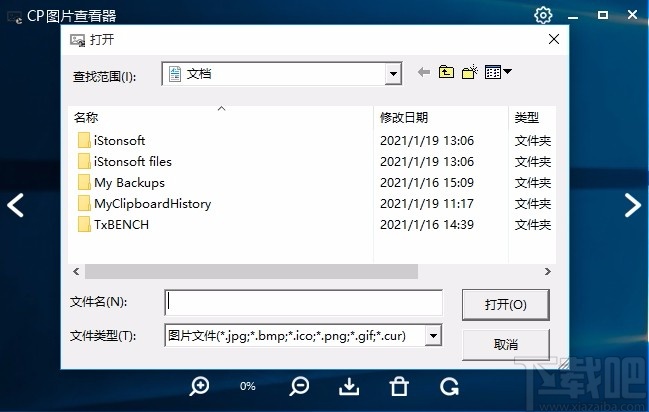Click the rotate image icon
Screen dimensions: 649x412
tap(449, 387)
